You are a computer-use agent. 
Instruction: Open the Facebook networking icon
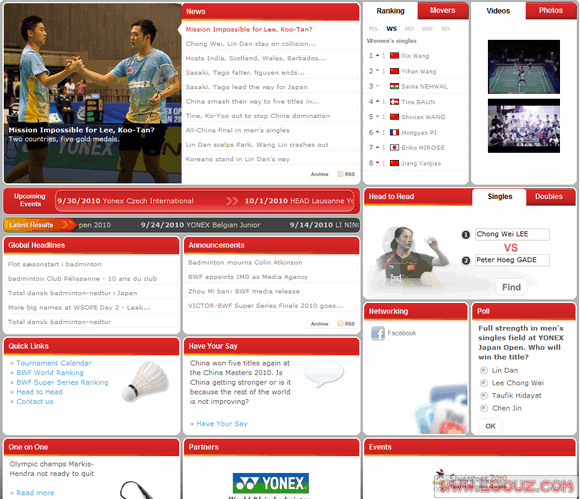(378, 333)
